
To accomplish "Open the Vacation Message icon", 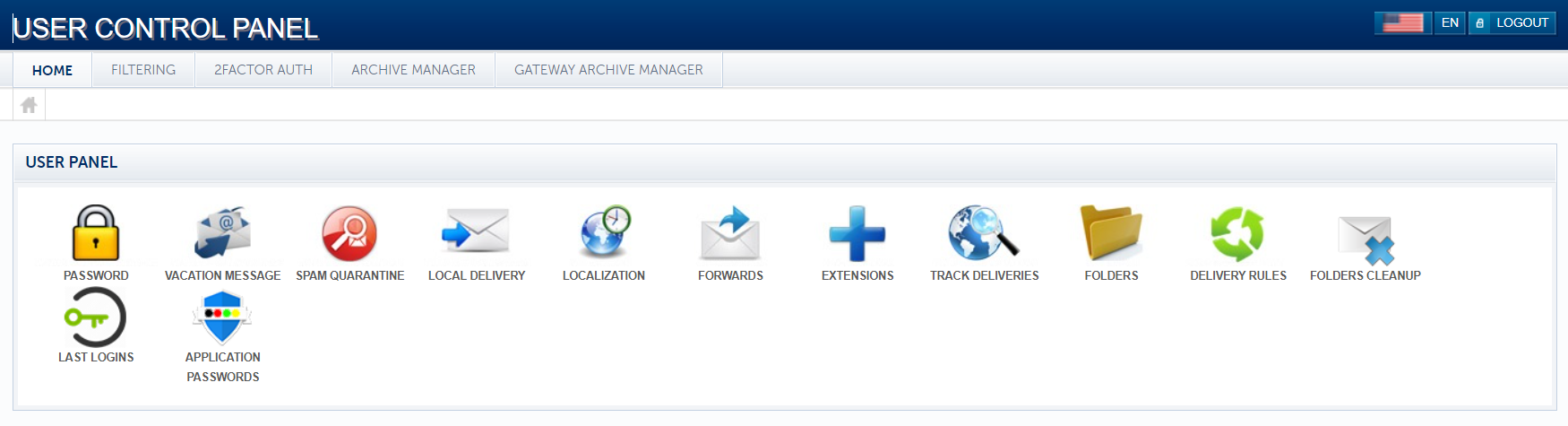I will tap(222, 233).
